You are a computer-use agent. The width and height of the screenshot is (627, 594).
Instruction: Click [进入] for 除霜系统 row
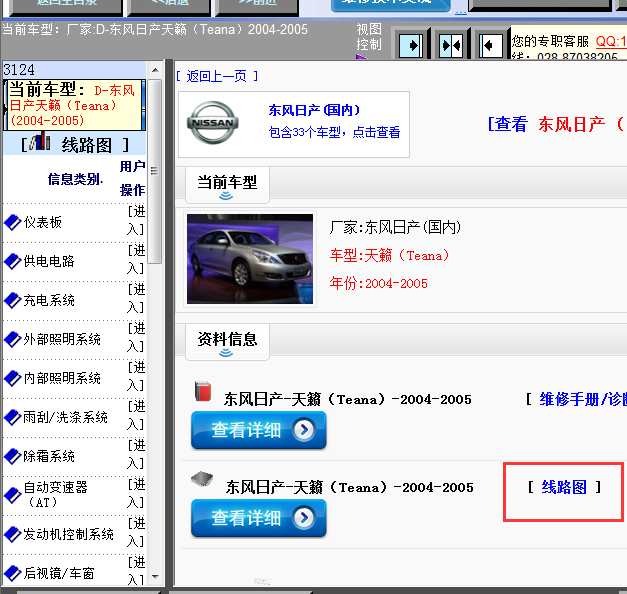click(136, 454)
